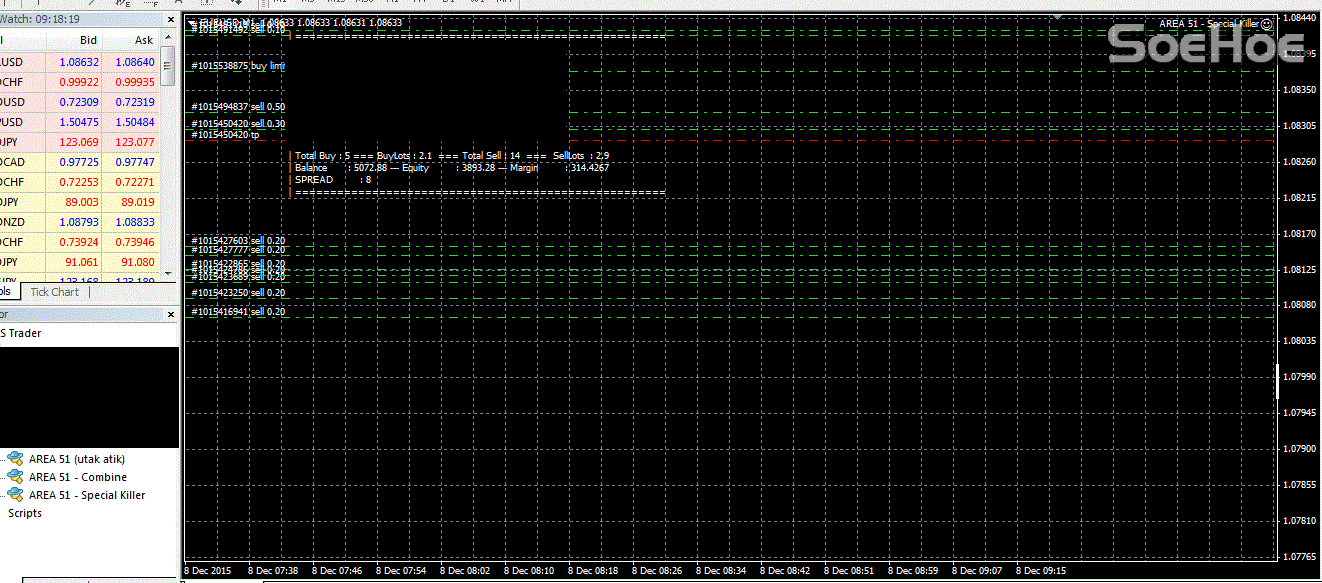
Task: Switch to the Tick Chart tab
Action: coord(54,292)
